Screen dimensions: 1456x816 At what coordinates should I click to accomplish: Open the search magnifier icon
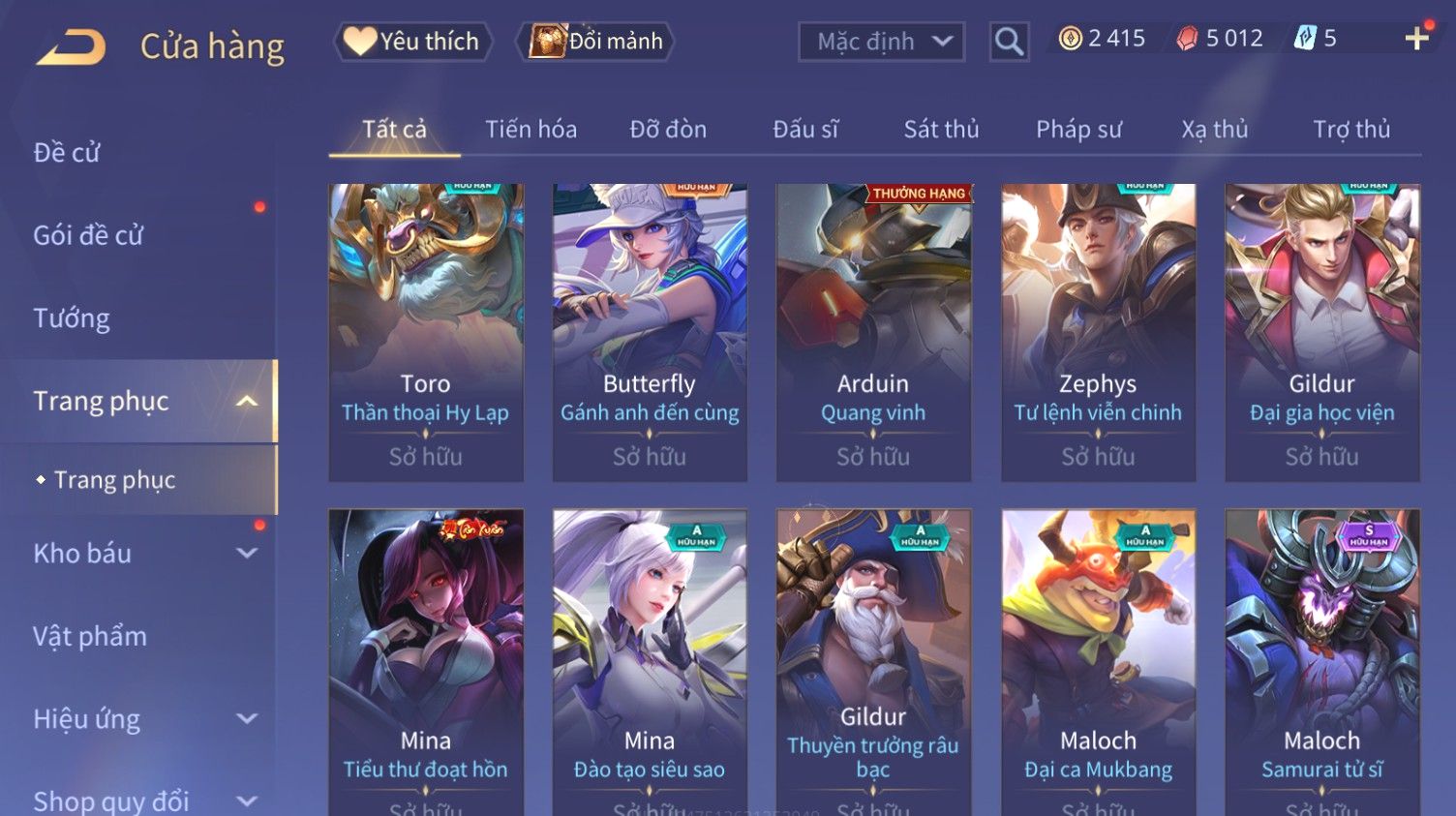pos(1009,42)
